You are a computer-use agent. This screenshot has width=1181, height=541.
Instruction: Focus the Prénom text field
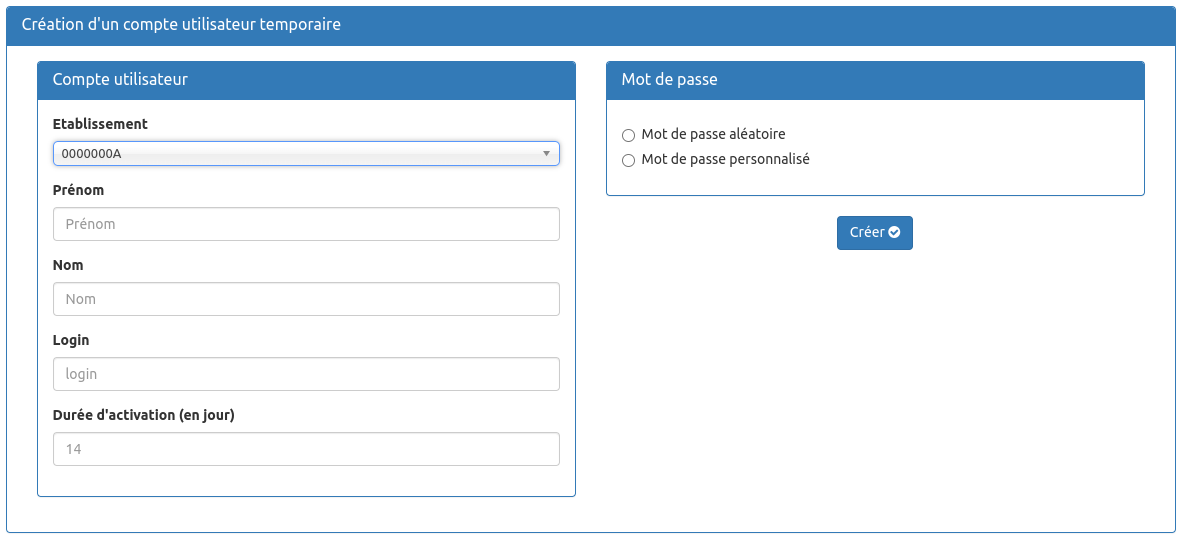[306, 225]
